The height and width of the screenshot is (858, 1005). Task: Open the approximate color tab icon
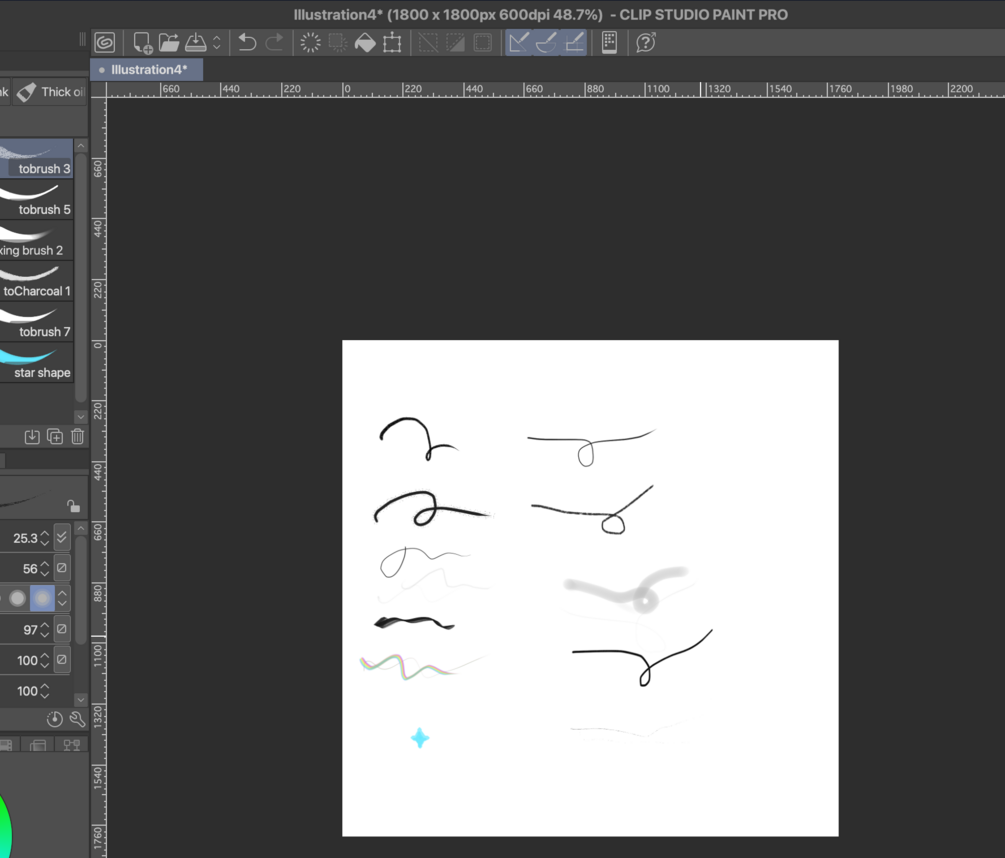pyautogui.click(x=71, y=745)
